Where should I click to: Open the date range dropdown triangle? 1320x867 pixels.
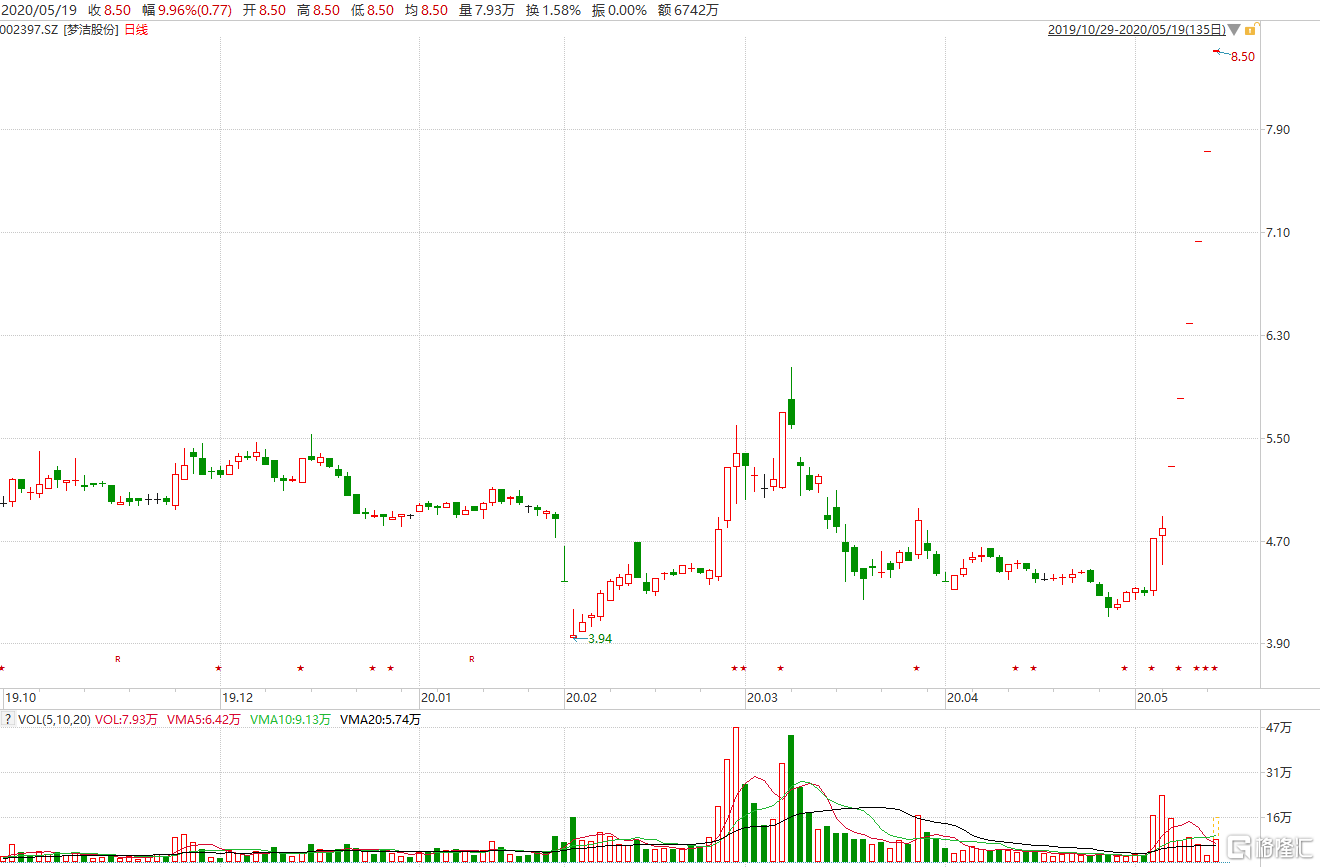(1234, 30)
